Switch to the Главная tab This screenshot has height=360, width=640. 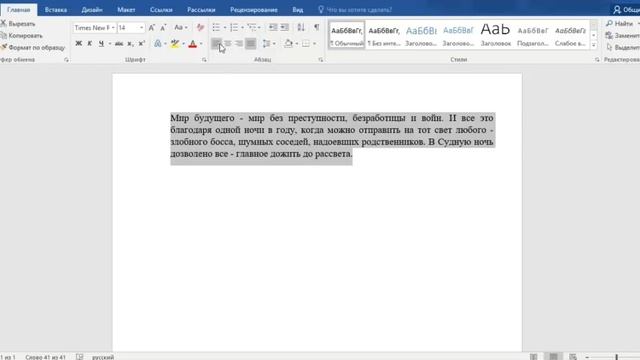18,9
